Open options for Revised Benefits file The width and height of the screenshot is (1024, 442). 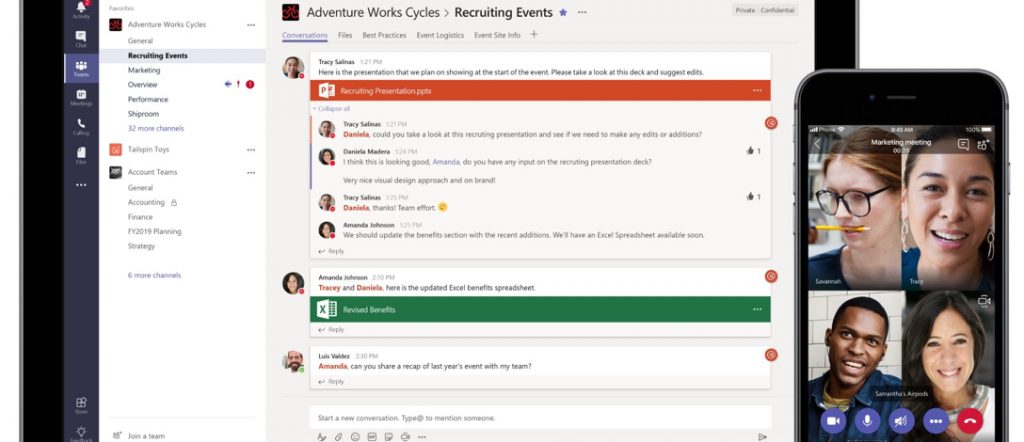(757, 309)
